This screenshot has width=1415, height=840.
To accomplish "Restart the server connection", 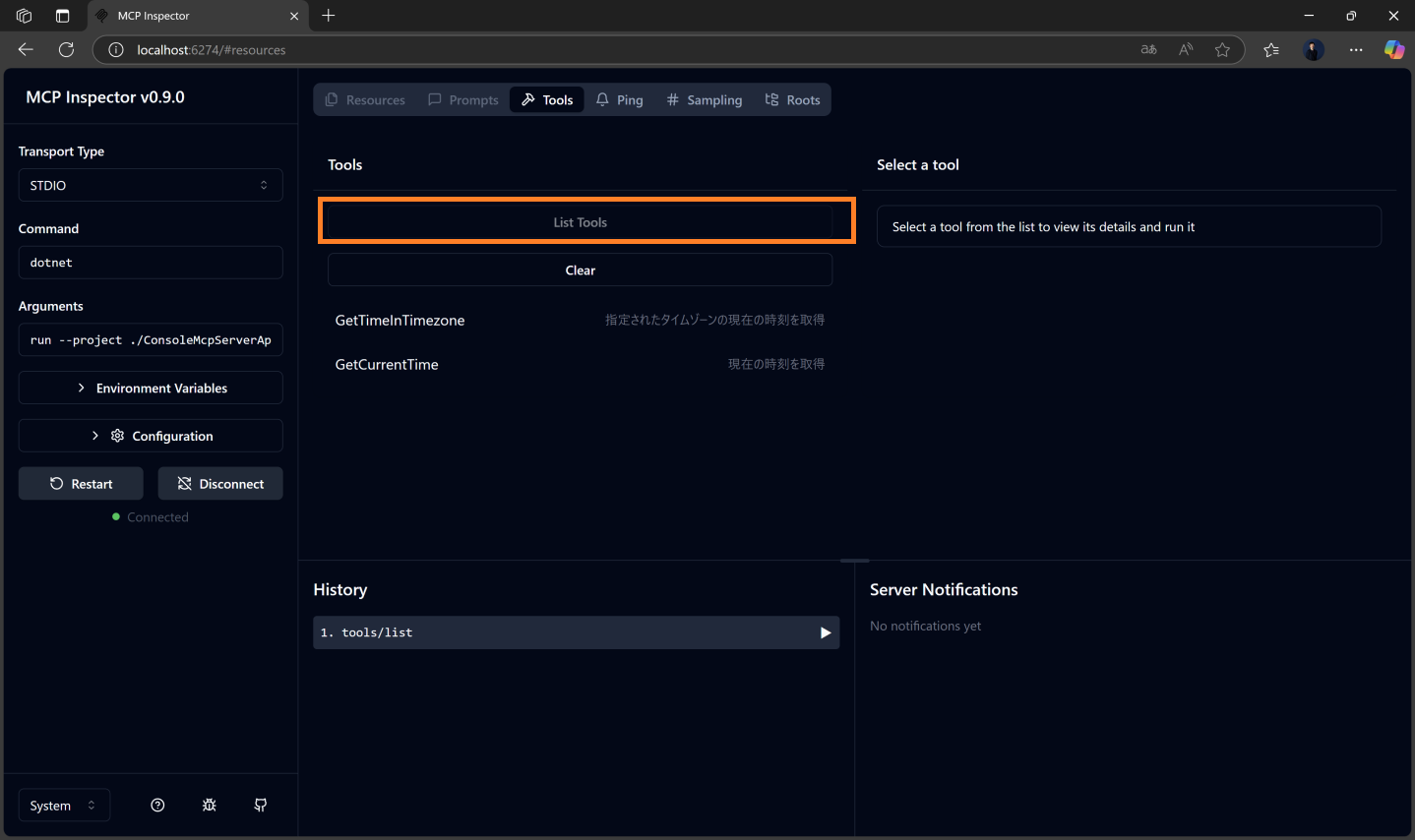I will click(81, 483).
